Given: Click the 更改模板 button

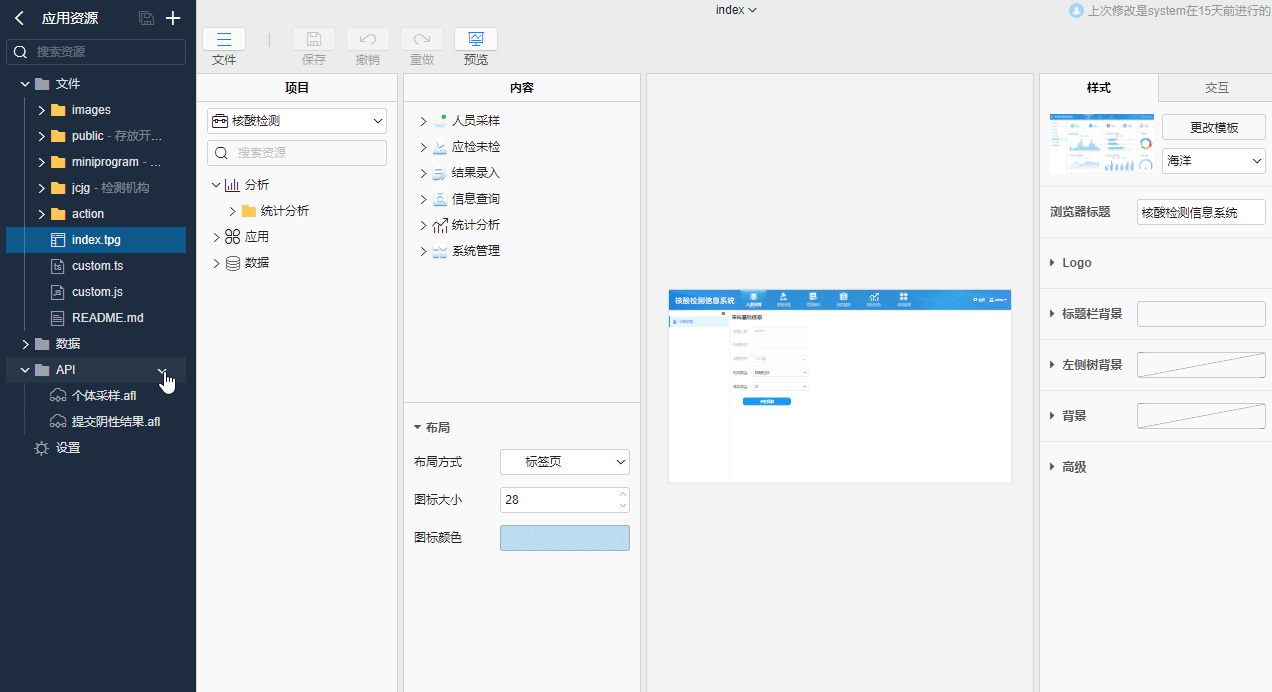Looking at the screenshot, I should coord(1213,128).
